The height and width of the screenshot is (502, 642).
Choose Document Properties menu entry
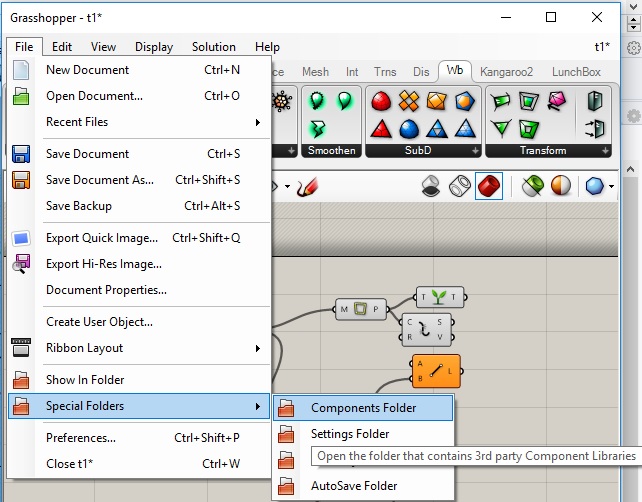click(x=139, y=290)
